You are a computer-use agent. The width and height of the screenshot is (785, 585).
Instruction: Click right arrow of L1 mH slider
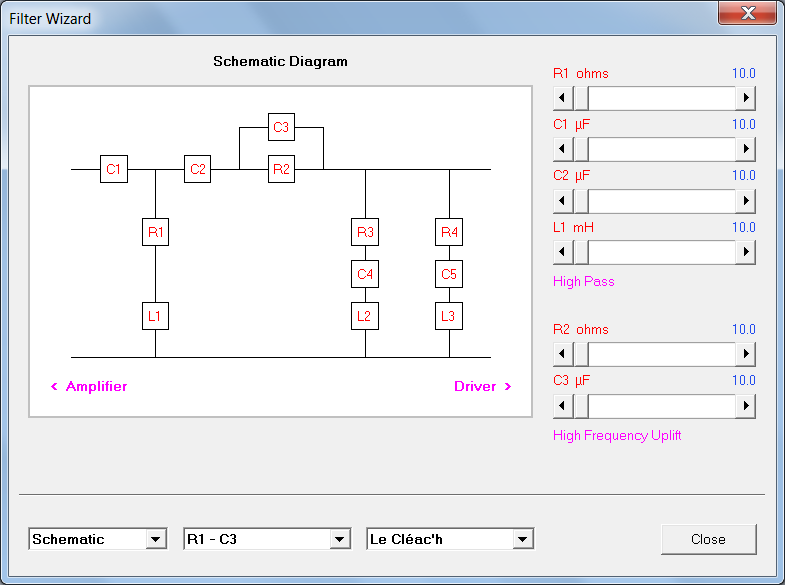pyautogui.click(x=745, y=252)
